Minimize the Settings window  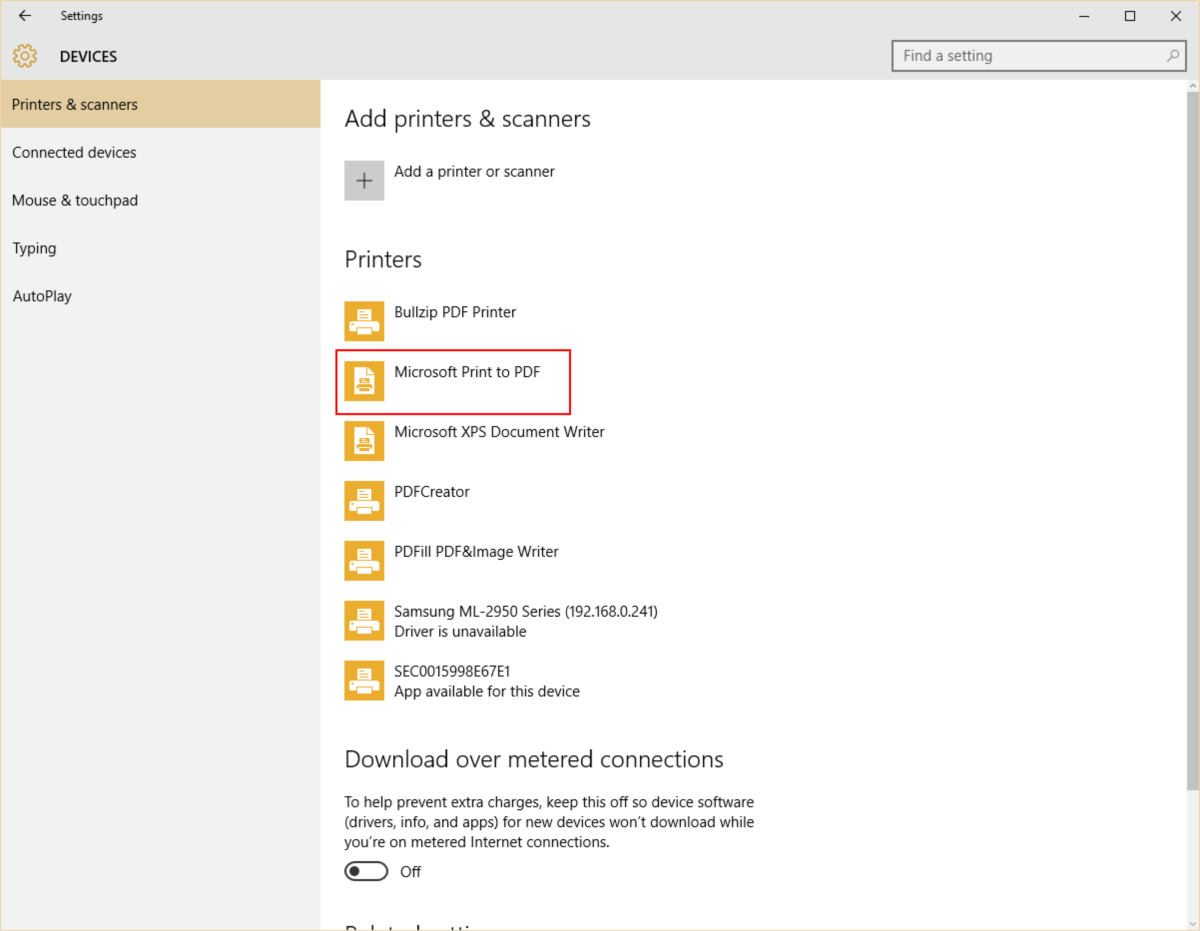(x=1084, y=16)
